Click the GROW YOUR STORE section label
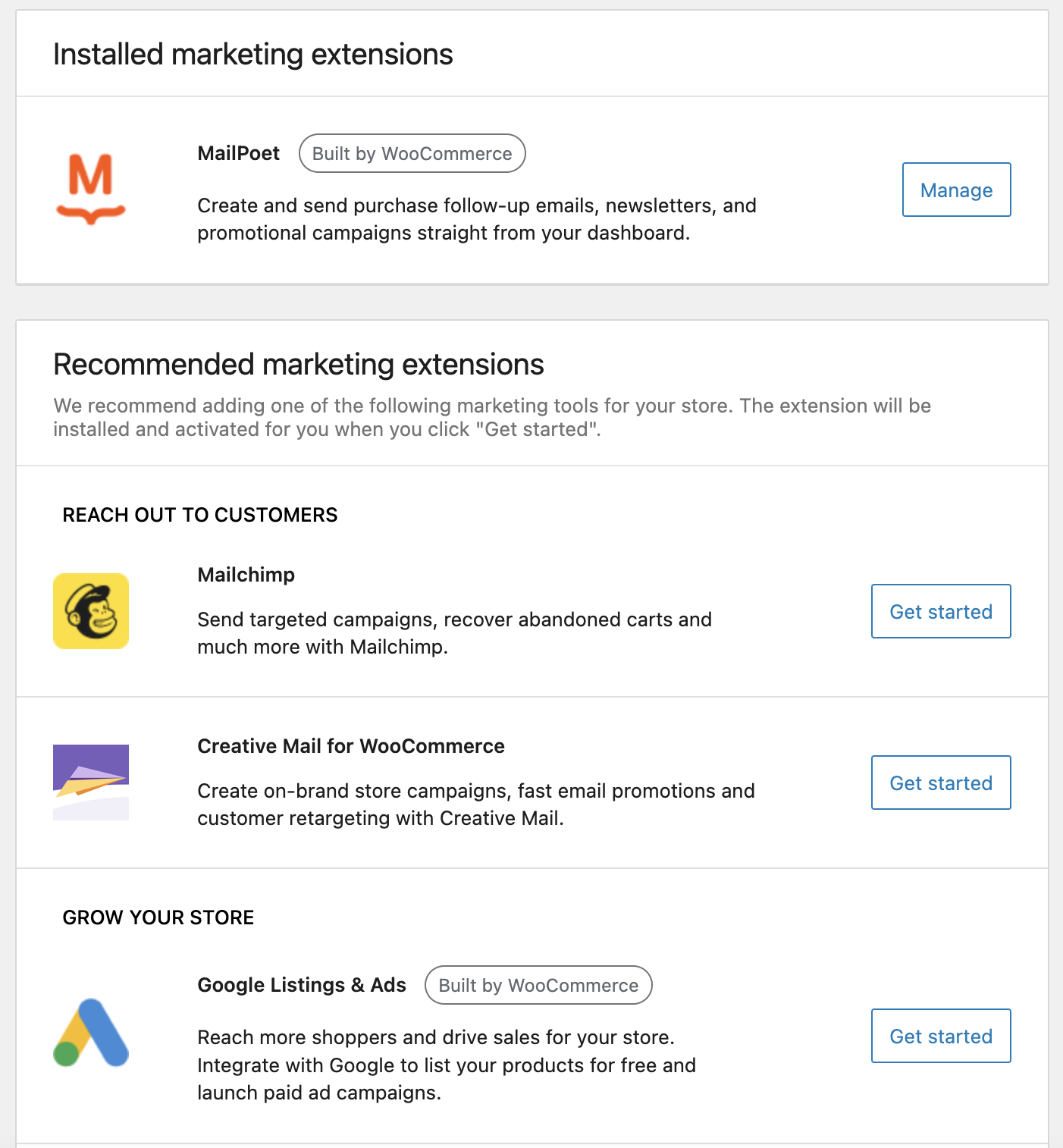 click(x=158, y=917)
